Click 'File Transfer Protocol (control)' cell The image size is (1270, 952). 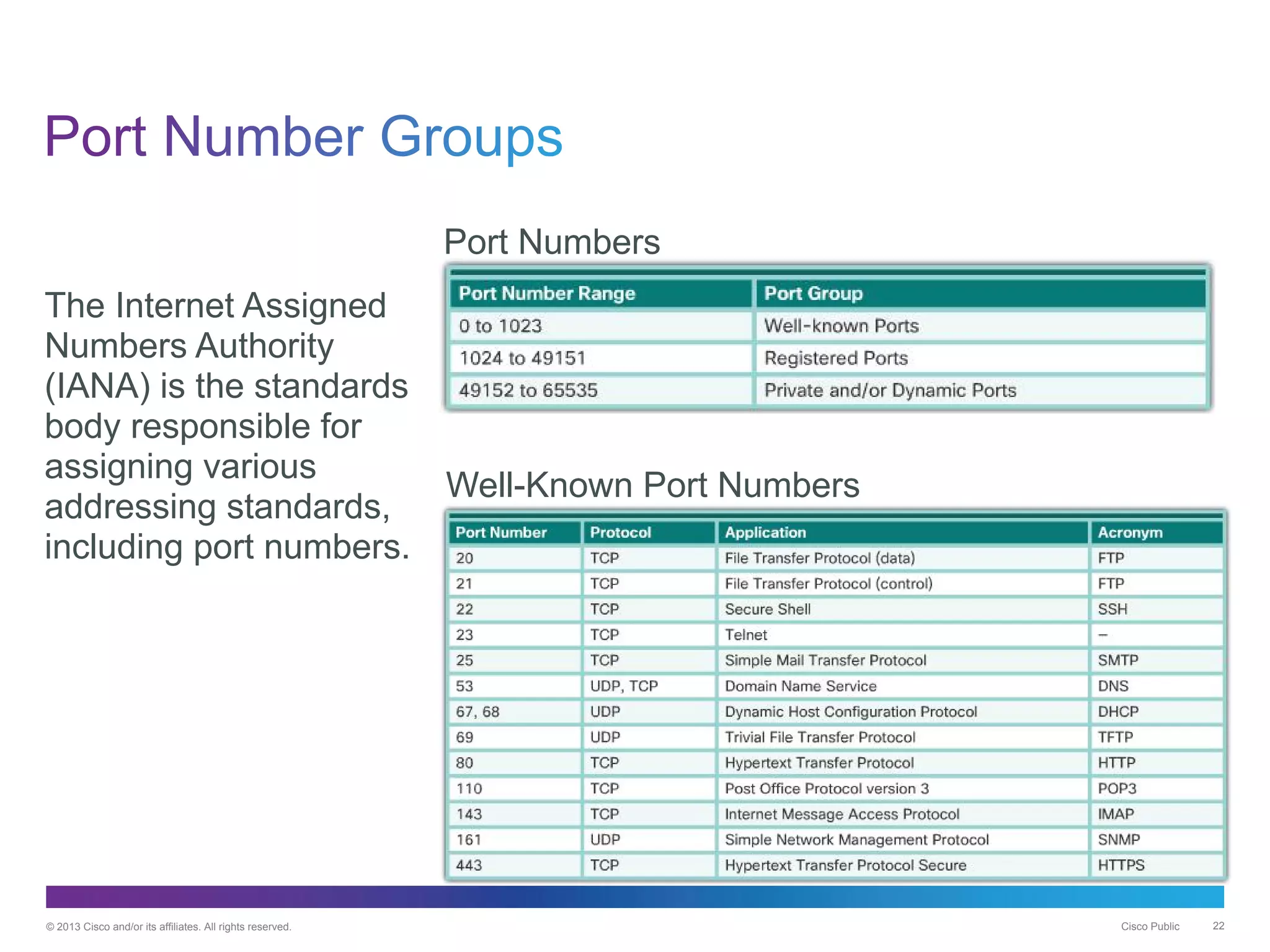tap(903, 584)
